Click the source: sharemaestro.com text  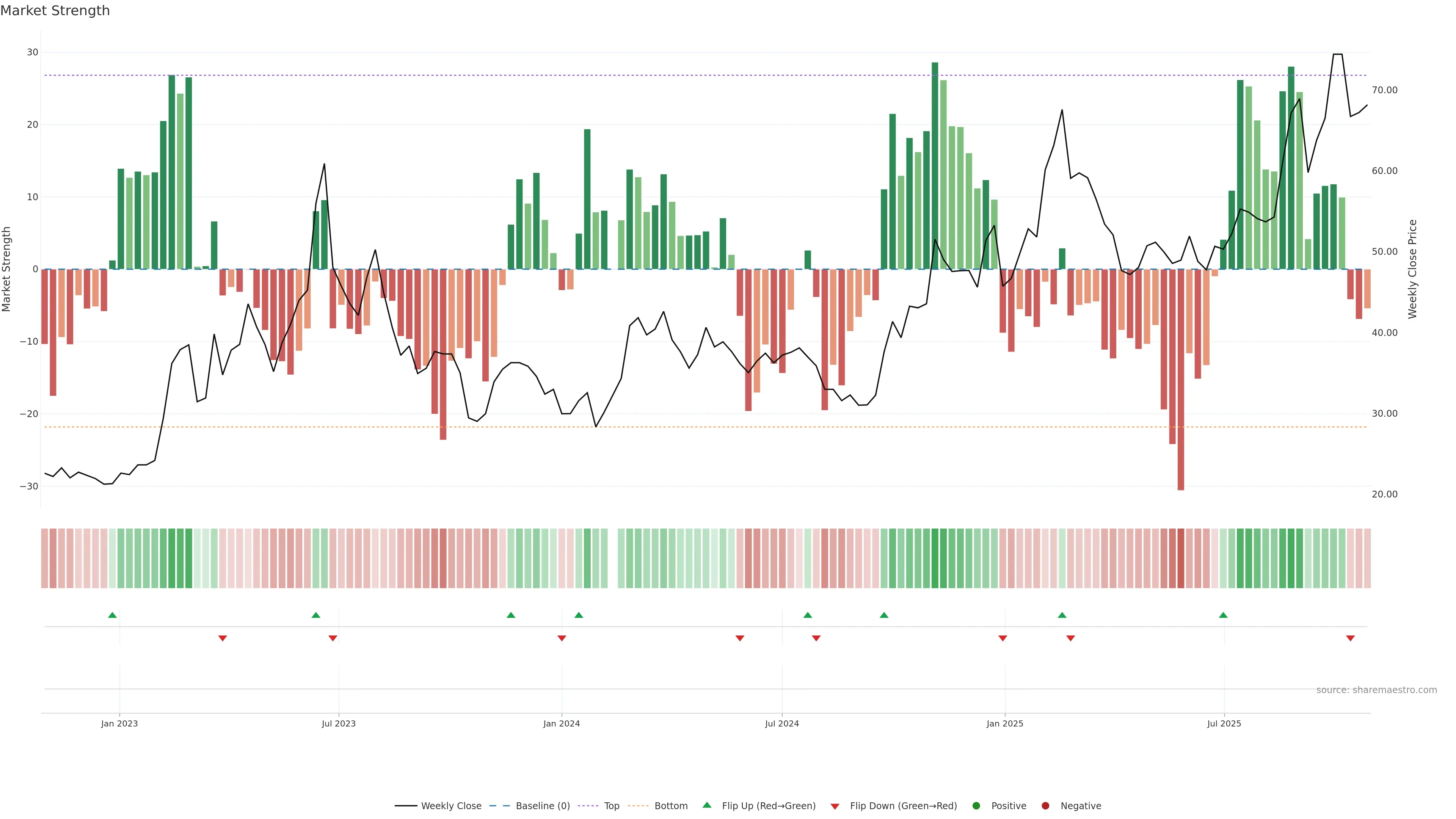(x=1376, y=690)
